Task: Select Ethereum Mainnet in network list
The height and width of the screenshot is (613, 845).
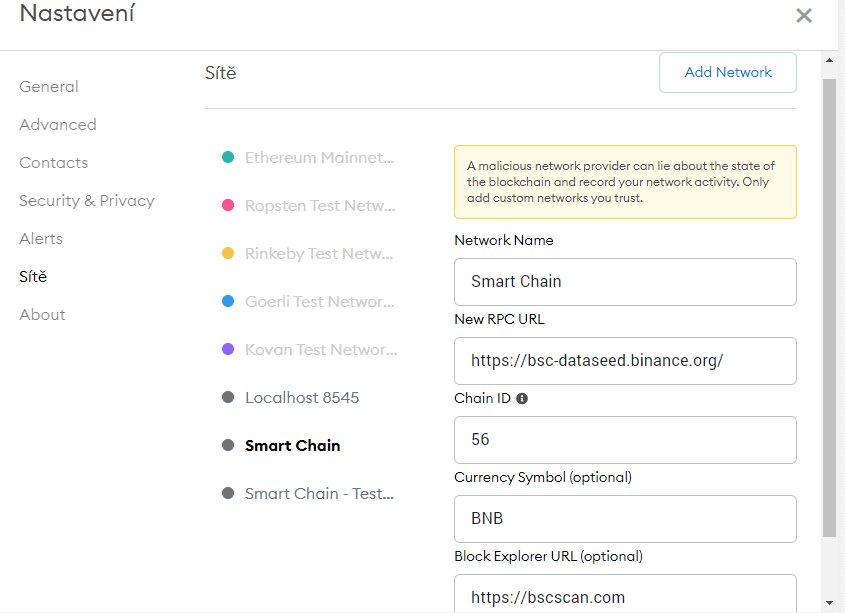Action: tap(319, 158)
